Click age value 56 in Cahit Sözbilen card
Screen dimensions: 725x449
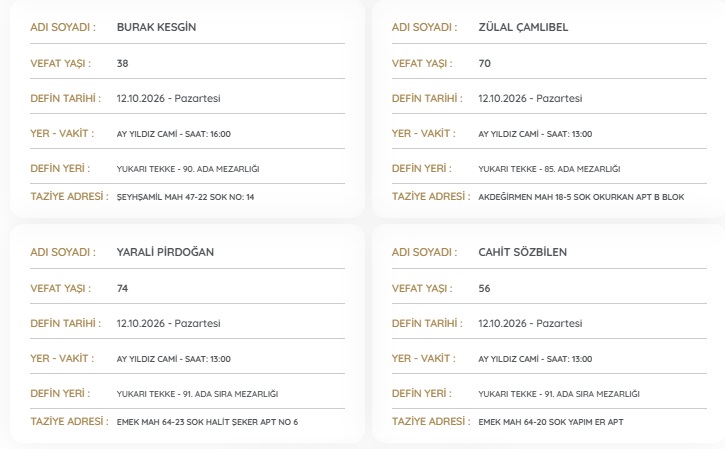[484, 289]
